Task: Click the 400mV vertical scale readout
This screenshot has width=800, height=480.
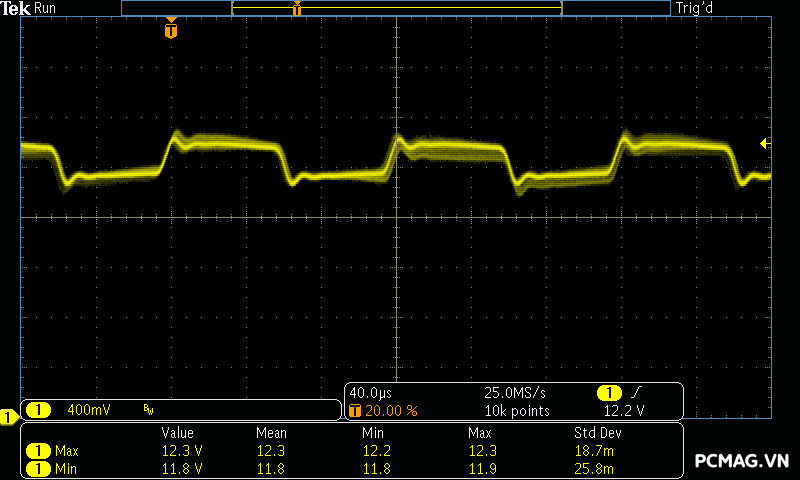Action: [89, 410]
